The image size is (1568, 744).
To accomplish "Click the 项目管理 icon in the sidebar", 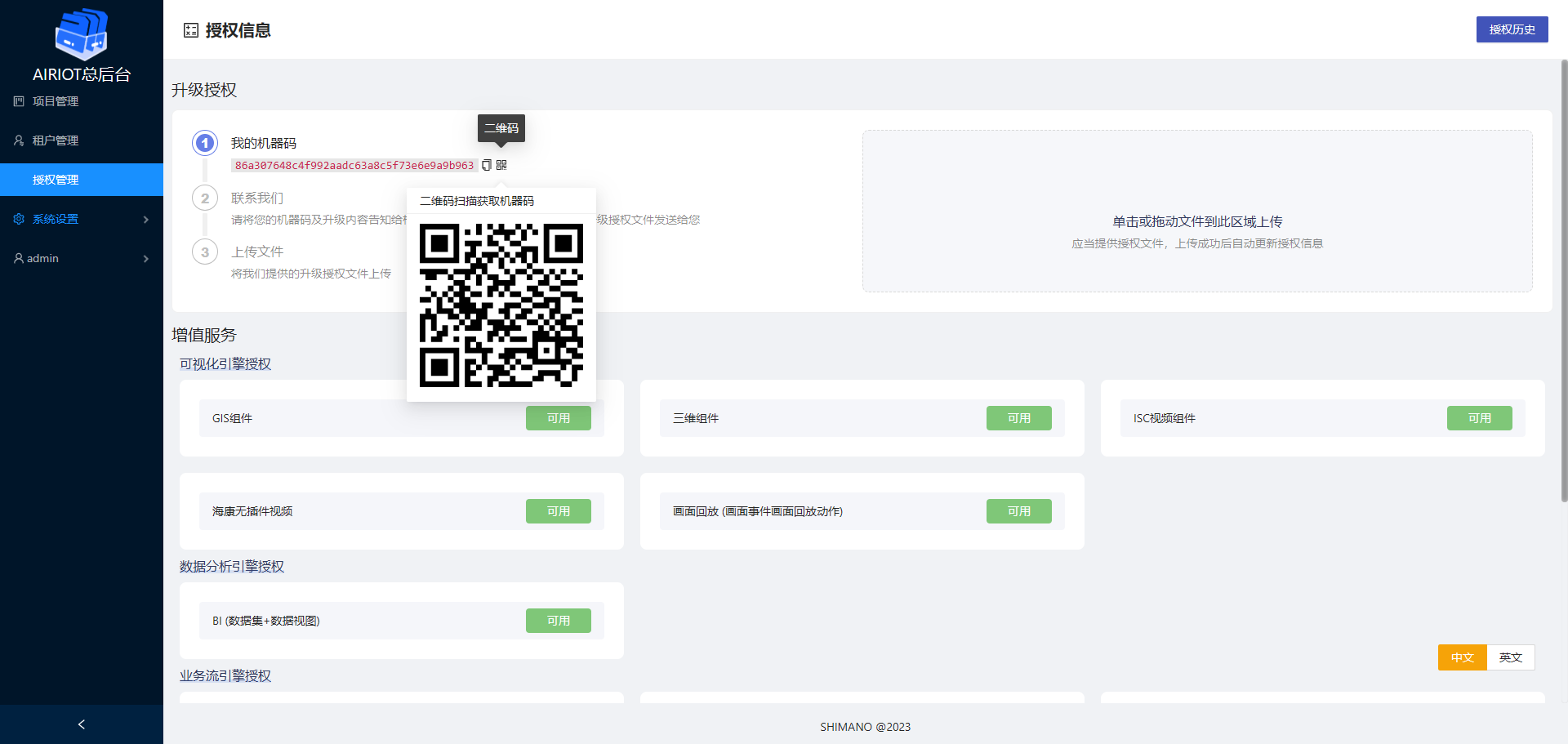I will (19, 101).
